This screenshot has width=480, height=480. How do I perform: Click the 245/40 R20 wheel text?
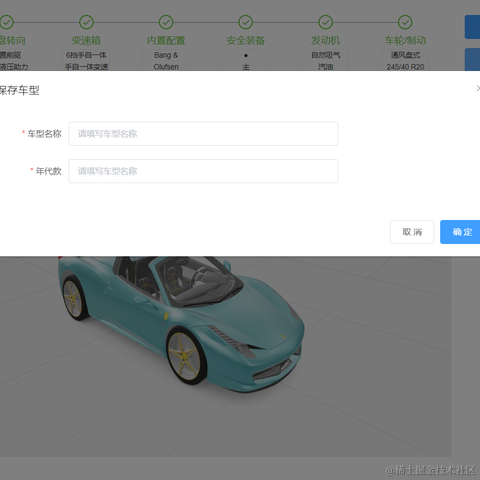coord(405,67)
